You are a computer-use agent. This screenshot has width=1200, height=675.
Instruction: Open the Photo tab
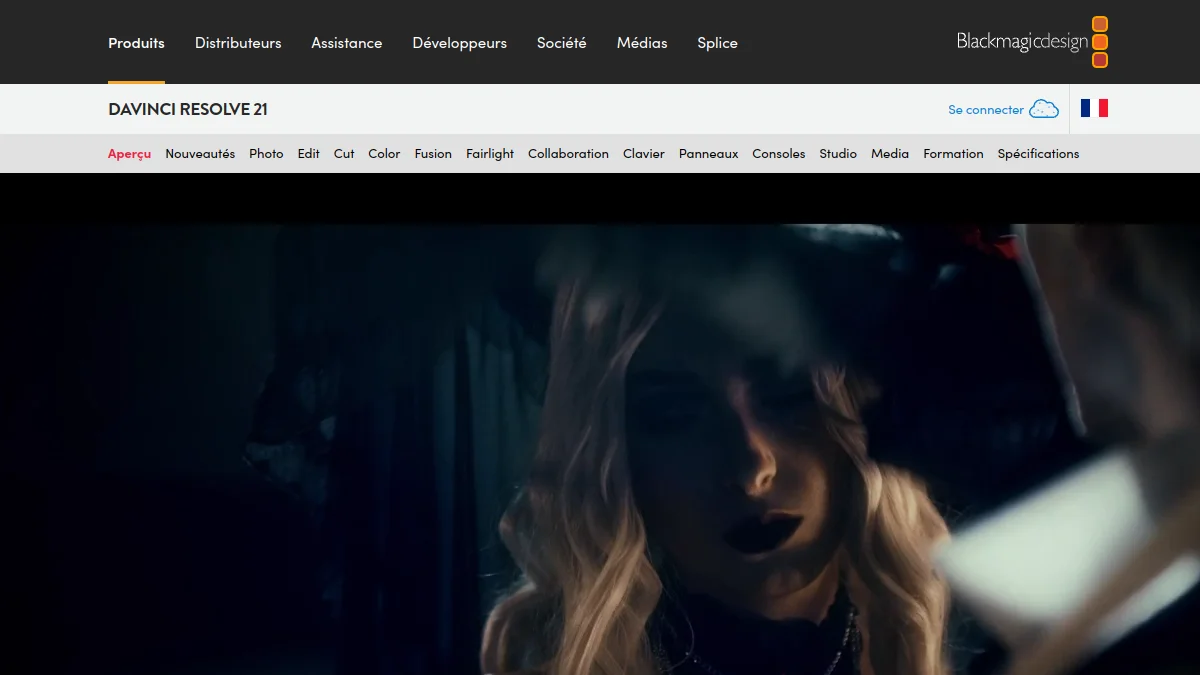pyautogui.click(x=266, y=154)
